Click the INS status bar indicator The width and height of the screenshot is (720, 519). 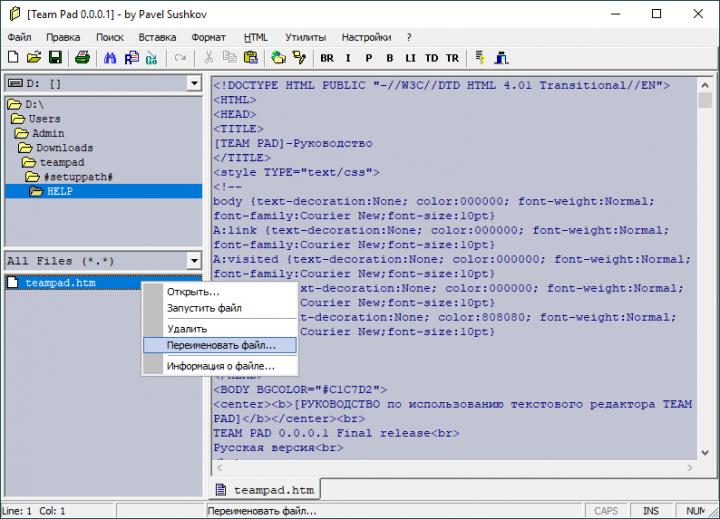point(651,511)
